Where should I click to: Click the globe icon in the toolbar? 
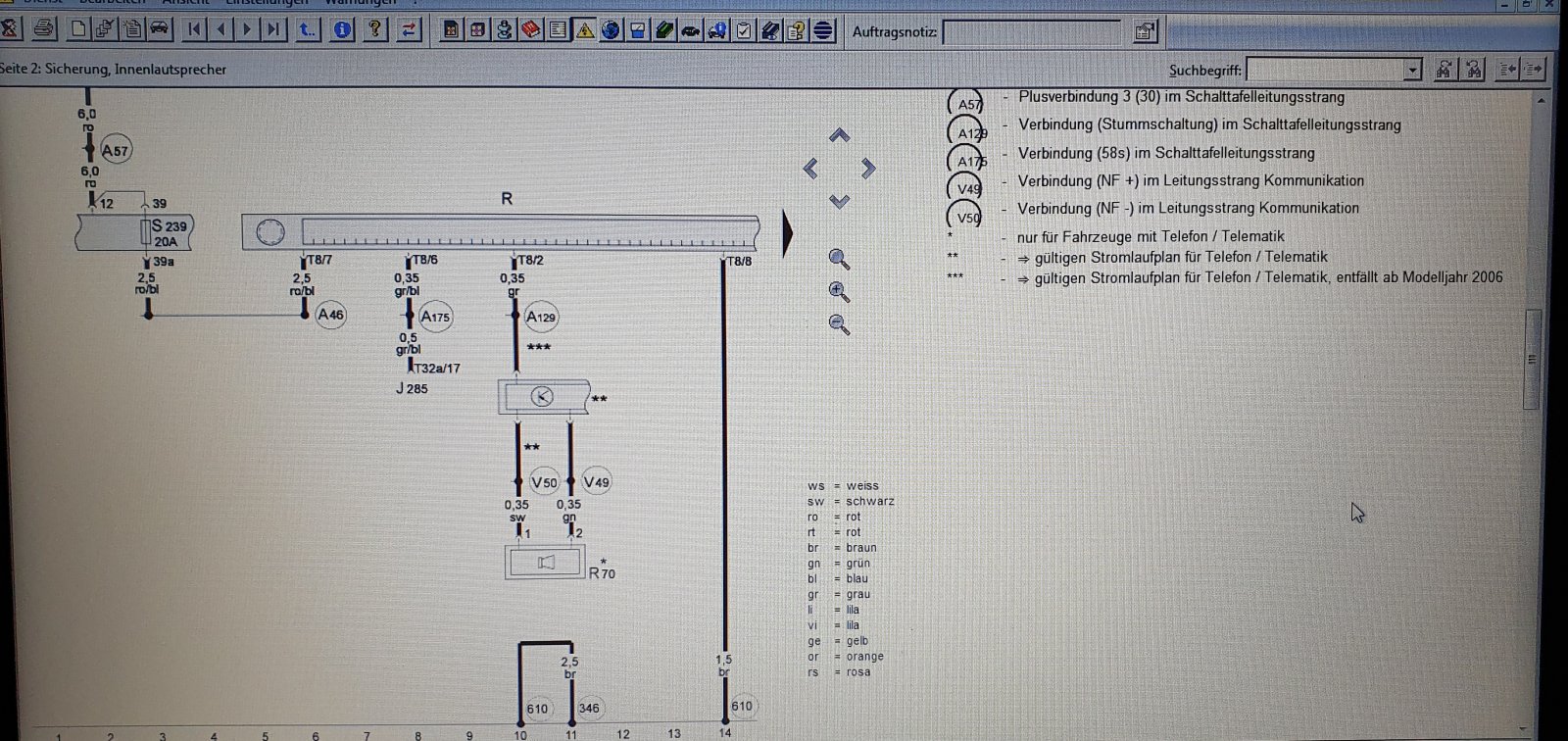[611, 30]
